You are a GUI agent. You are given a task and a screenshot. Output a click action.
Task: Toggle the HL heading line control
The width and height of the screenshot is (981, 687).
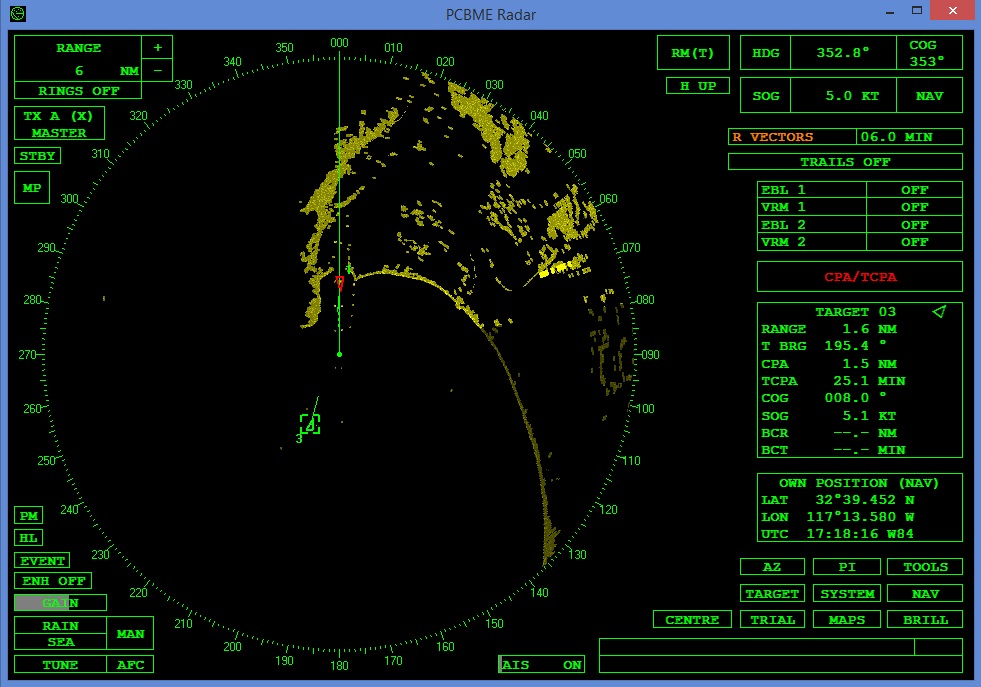(x=27, y=537)
